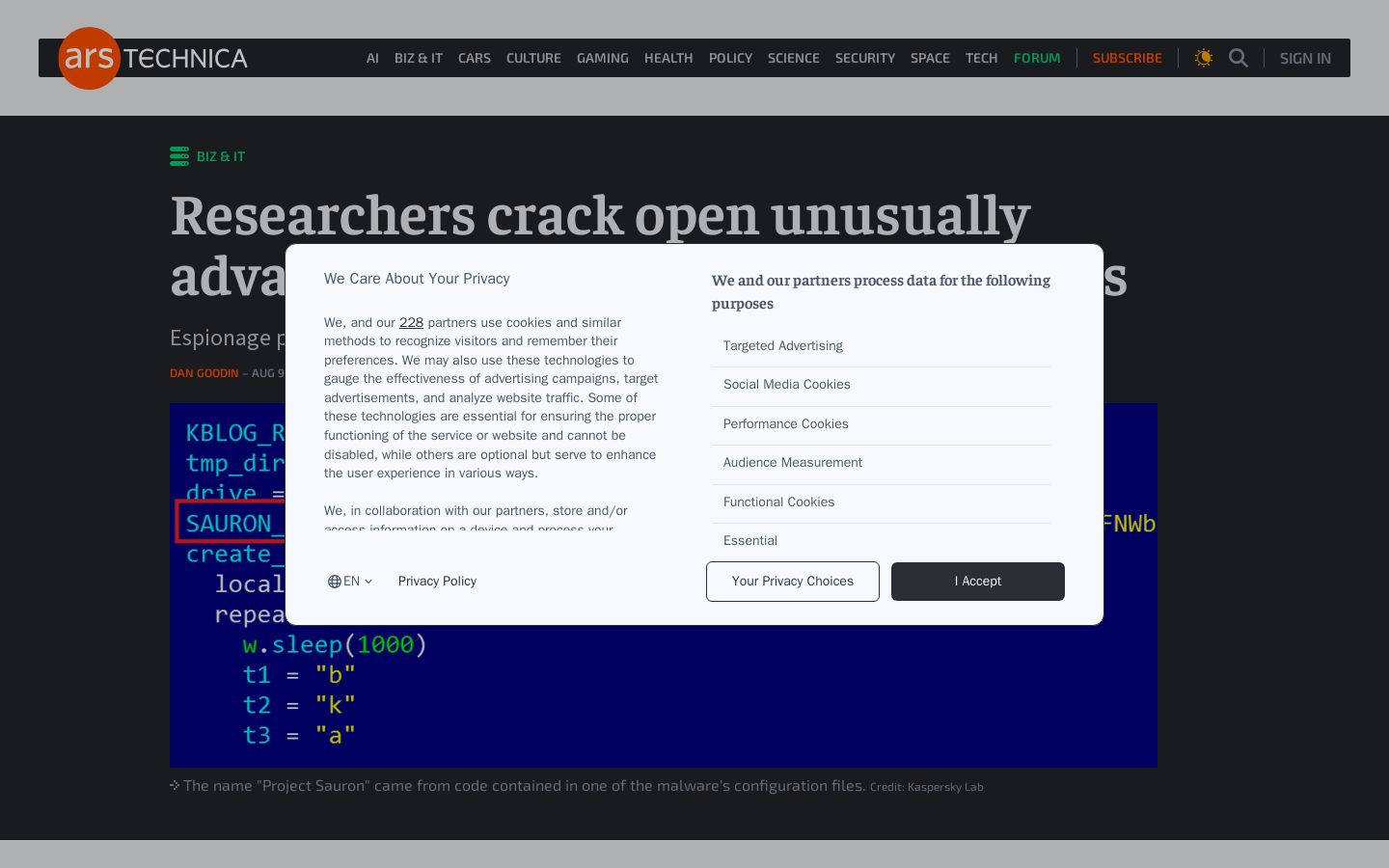Open the BIZ & IT nav item
The image size is (1389, 868).
419,58
